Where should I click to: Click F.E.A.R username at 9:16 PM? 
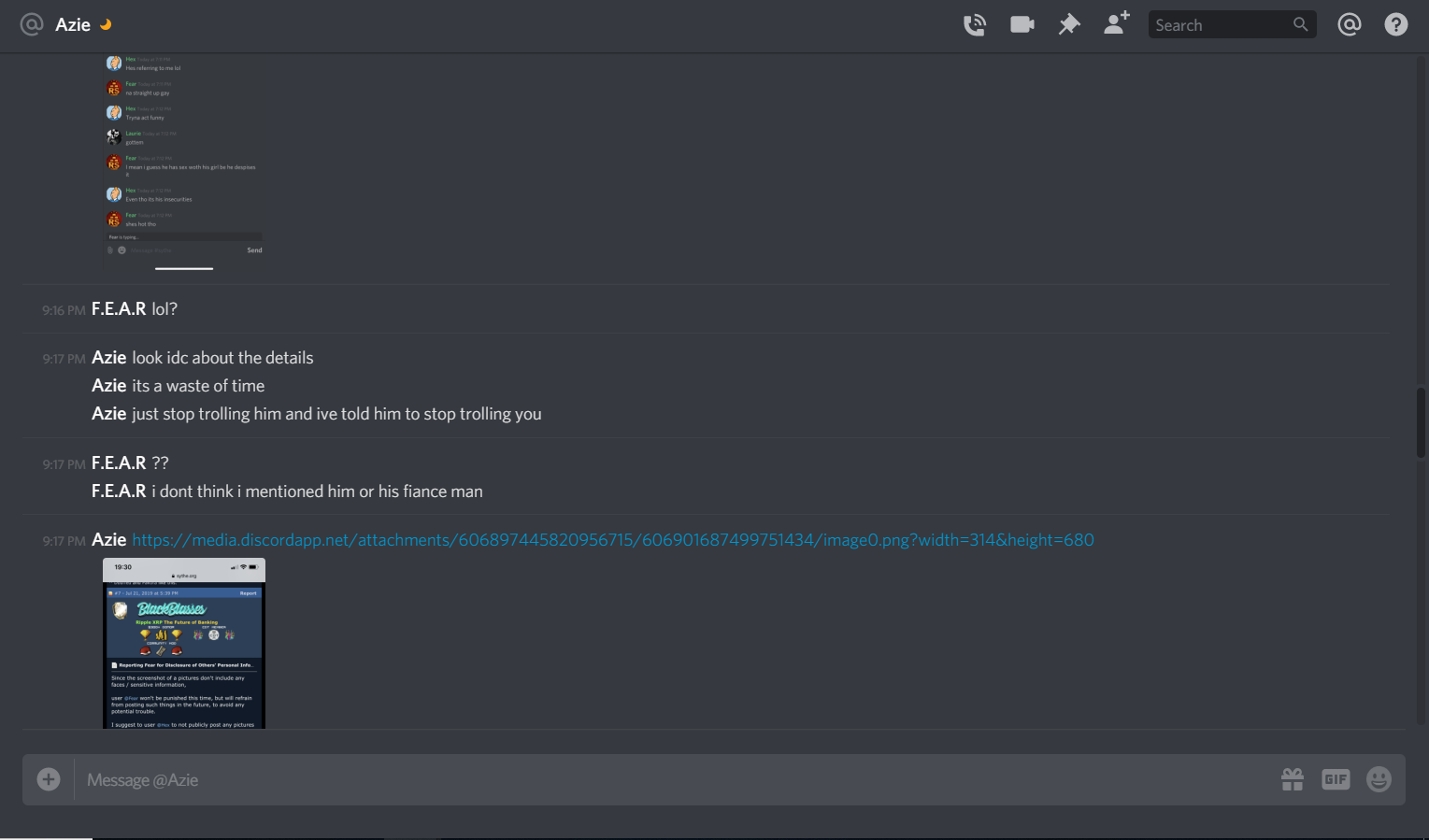(119, 309)
